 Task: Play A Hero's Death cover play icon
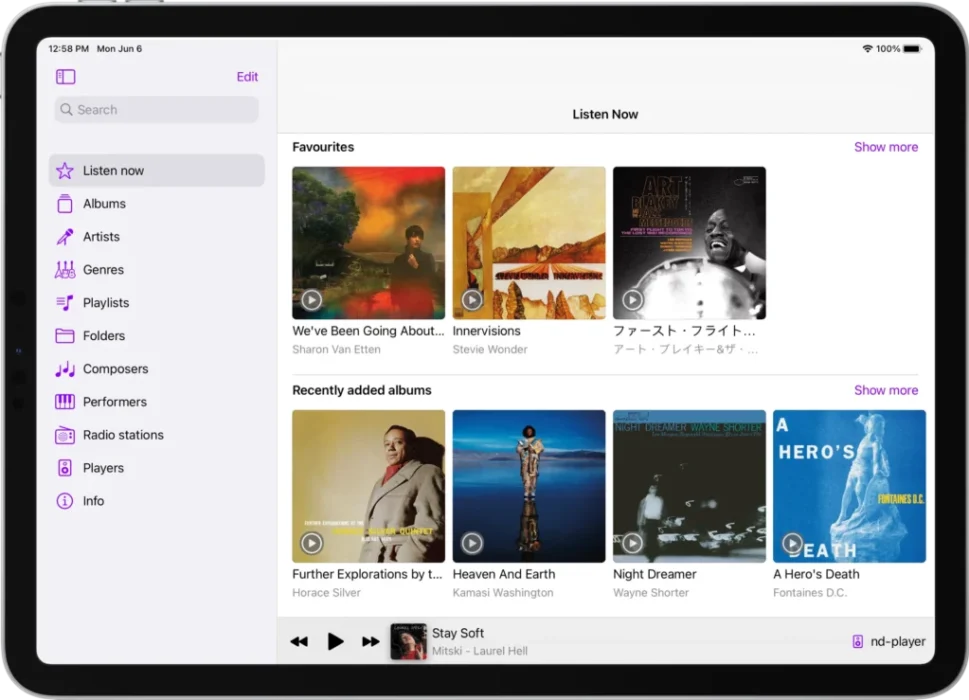(792, 543)
